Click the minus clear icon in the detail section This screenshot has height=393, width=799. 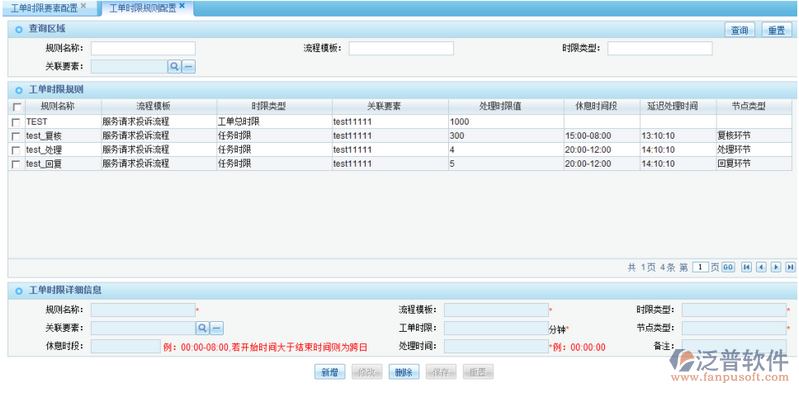pyautogui.click(x=217, y=328)
